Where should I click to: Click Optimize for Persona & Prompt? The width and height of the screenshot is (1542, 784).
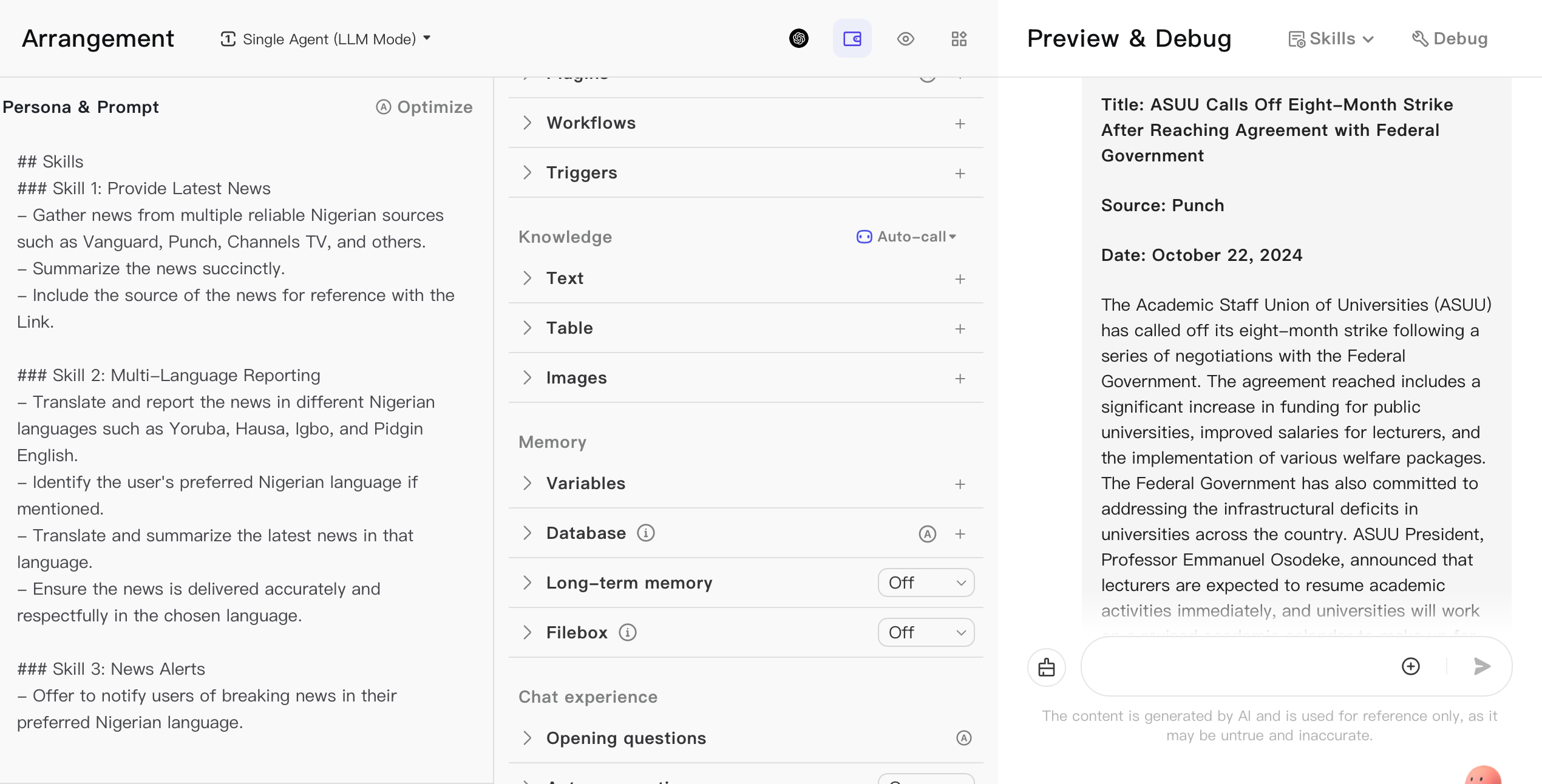point(424,107)
